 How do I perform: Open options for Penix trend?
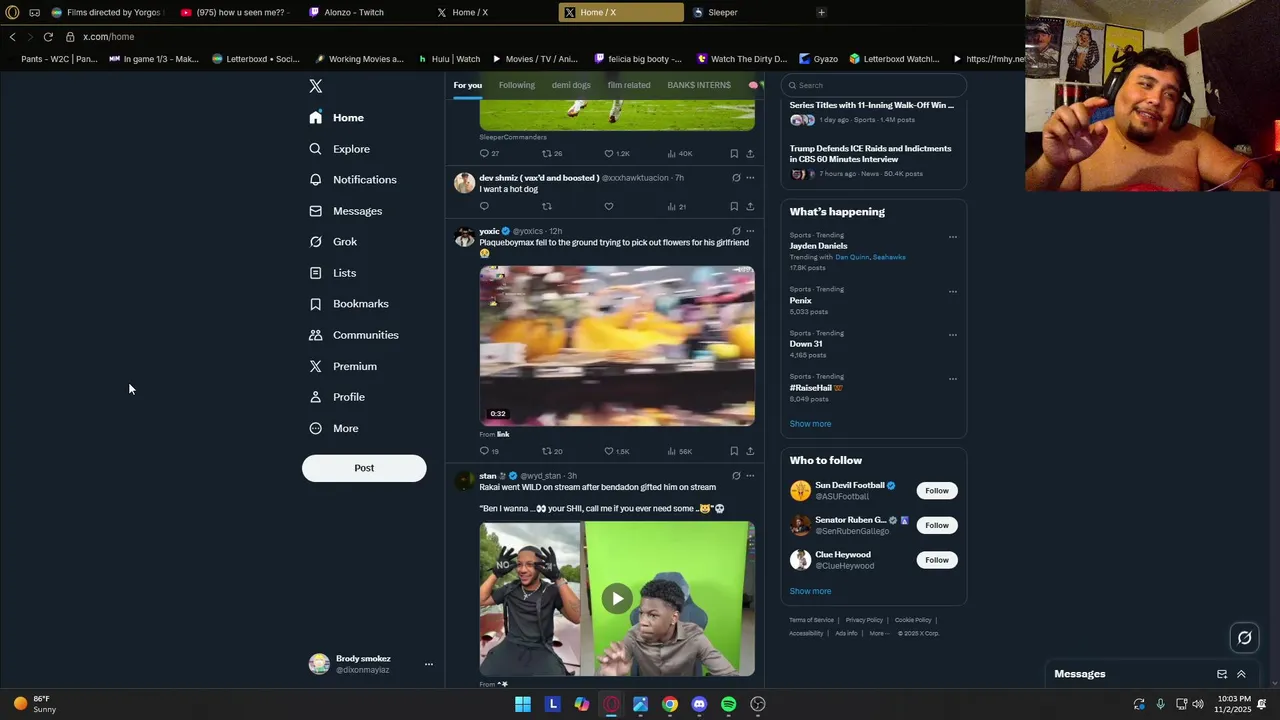pos(952,291)
